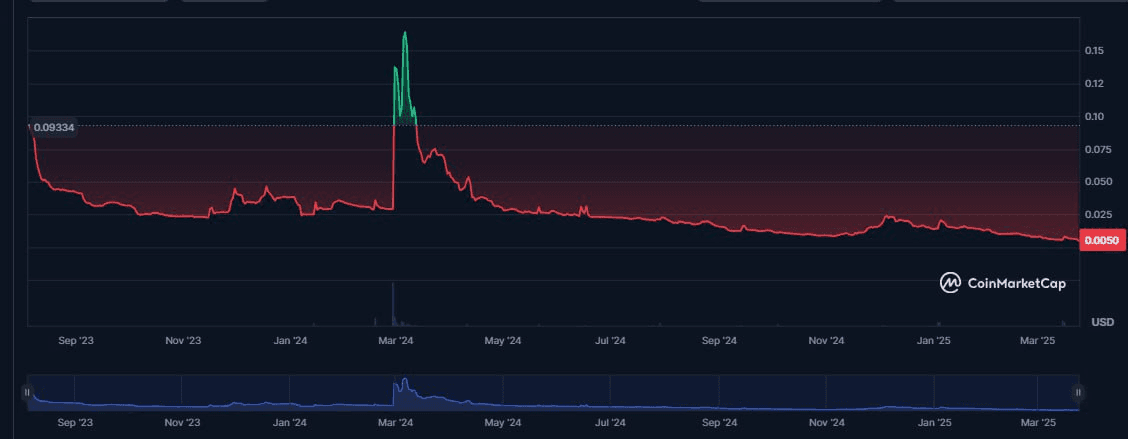Click the 0.025 price axis label
Screen dimensions: 1128x439
click(1098, 214)
